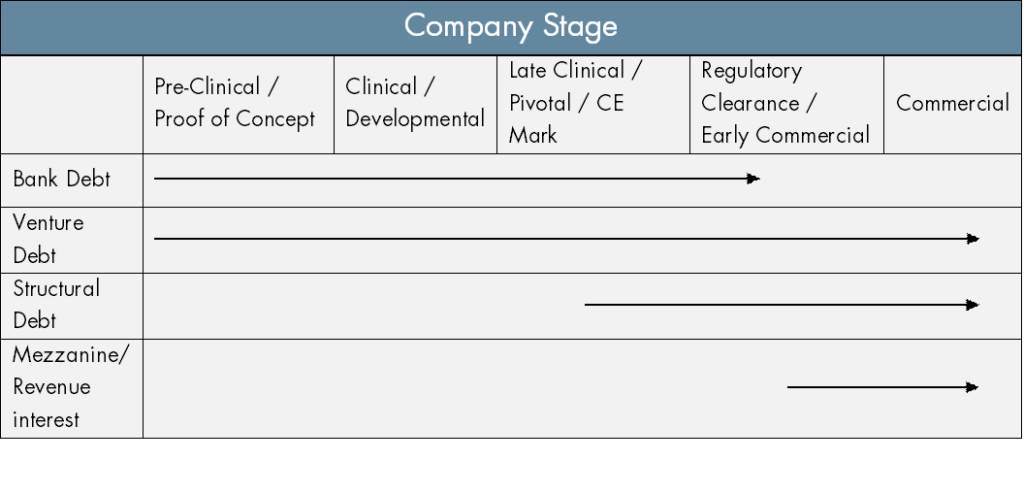Click the Venture Debt arrow head
The height and width of the screenshot is (494, 1024).
point(973,239)
